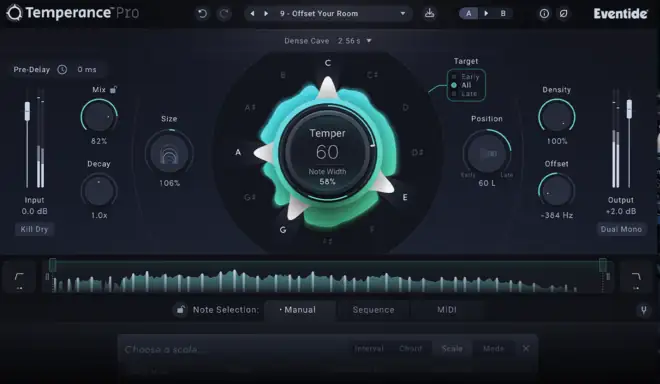The height and width of the screenshot is (384, 660).
Task: Toggle note A# on the wheel
Action: pos(250,108)
